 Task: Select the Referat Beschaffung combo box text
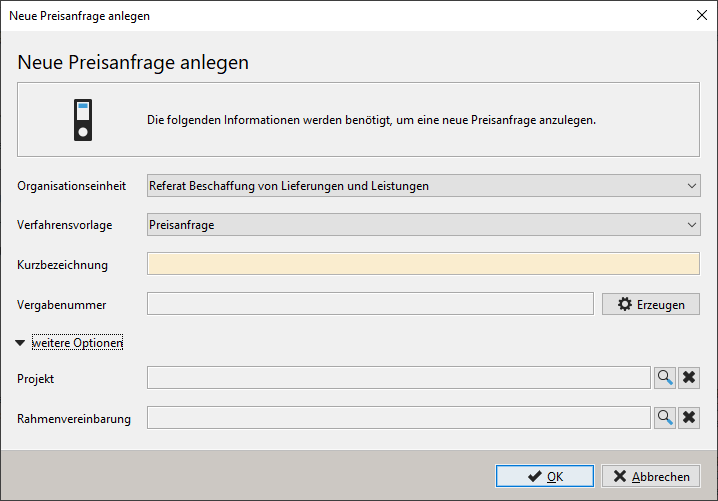pos(289,186)
